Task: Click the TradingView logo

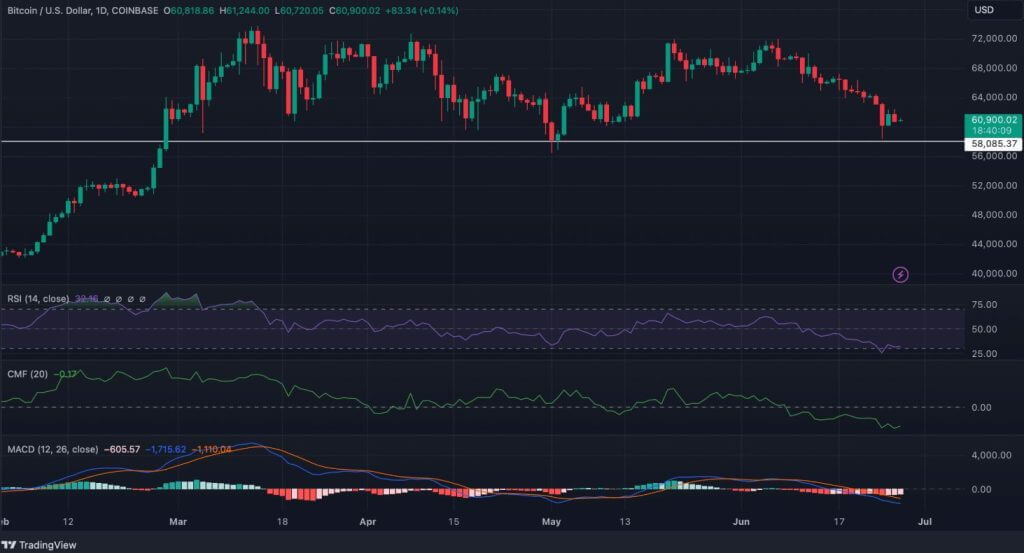Action: click(x=39, y=545)
